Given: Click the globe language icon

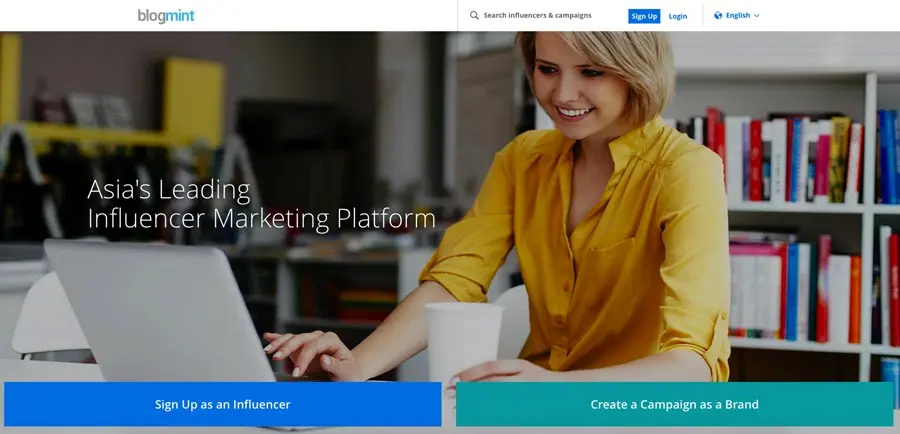Looking at the screenshot, I should 718,16.
